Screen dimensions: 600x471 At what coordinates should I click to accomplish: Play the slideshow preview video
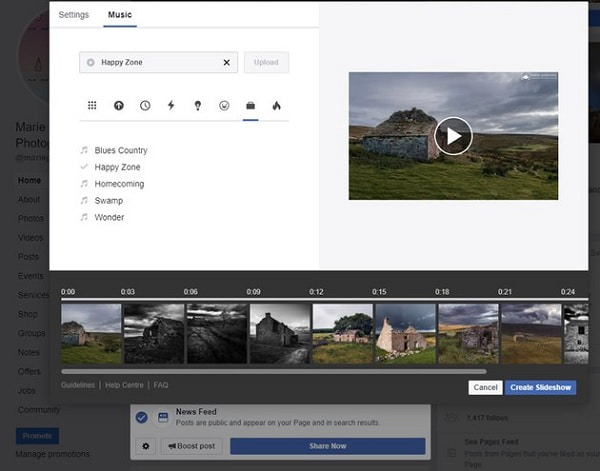453,136
